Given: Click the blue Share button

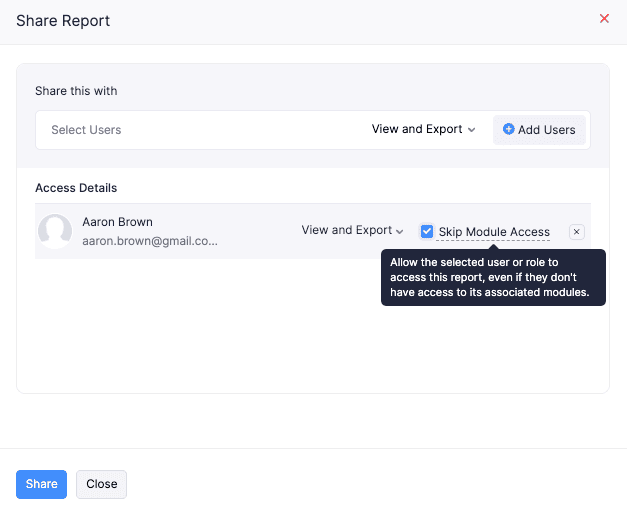Looking at the screenshot, I should 41,484.
